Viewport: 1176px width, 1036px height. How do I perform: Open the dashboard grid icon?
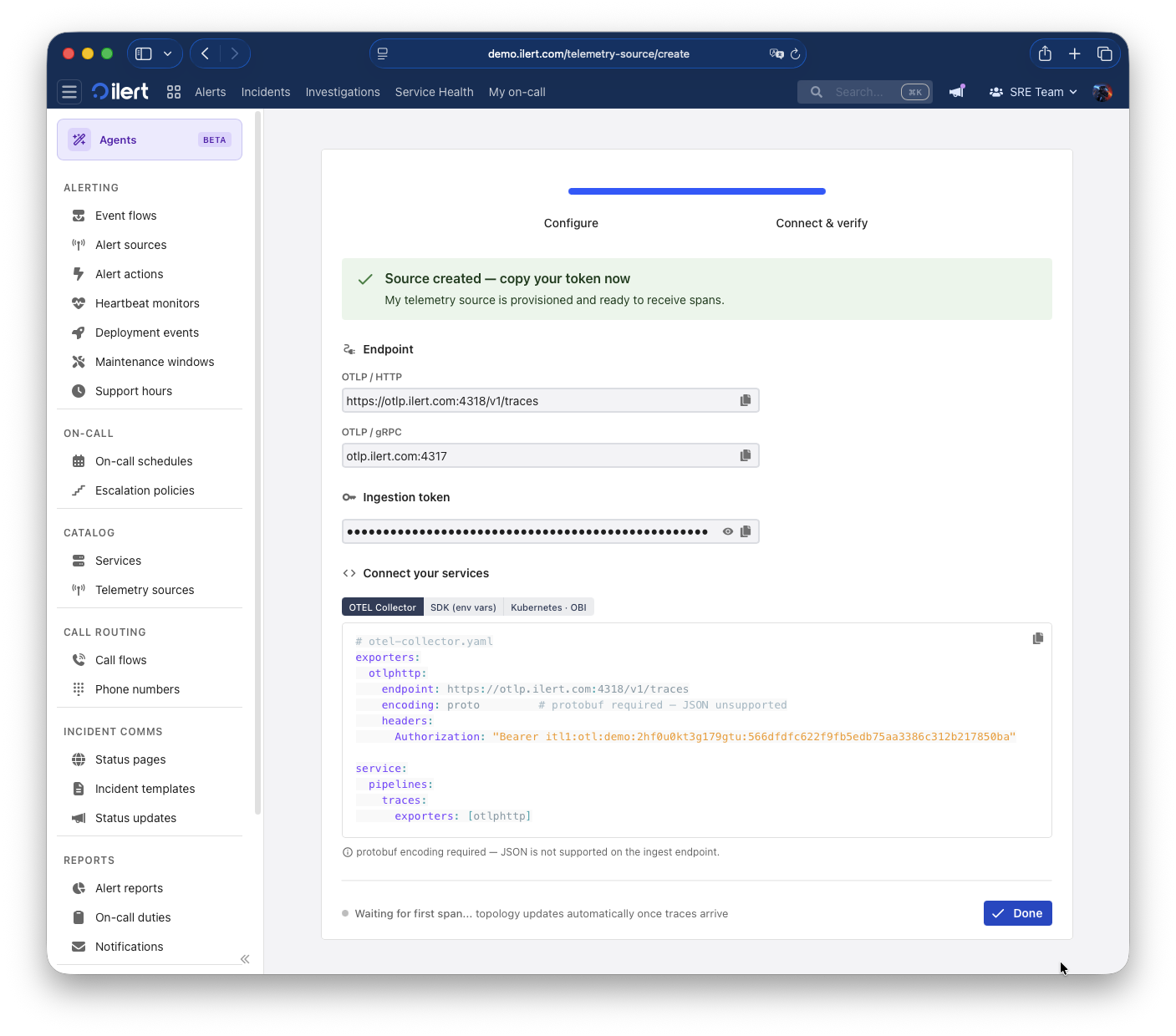[x=174, y=92]
